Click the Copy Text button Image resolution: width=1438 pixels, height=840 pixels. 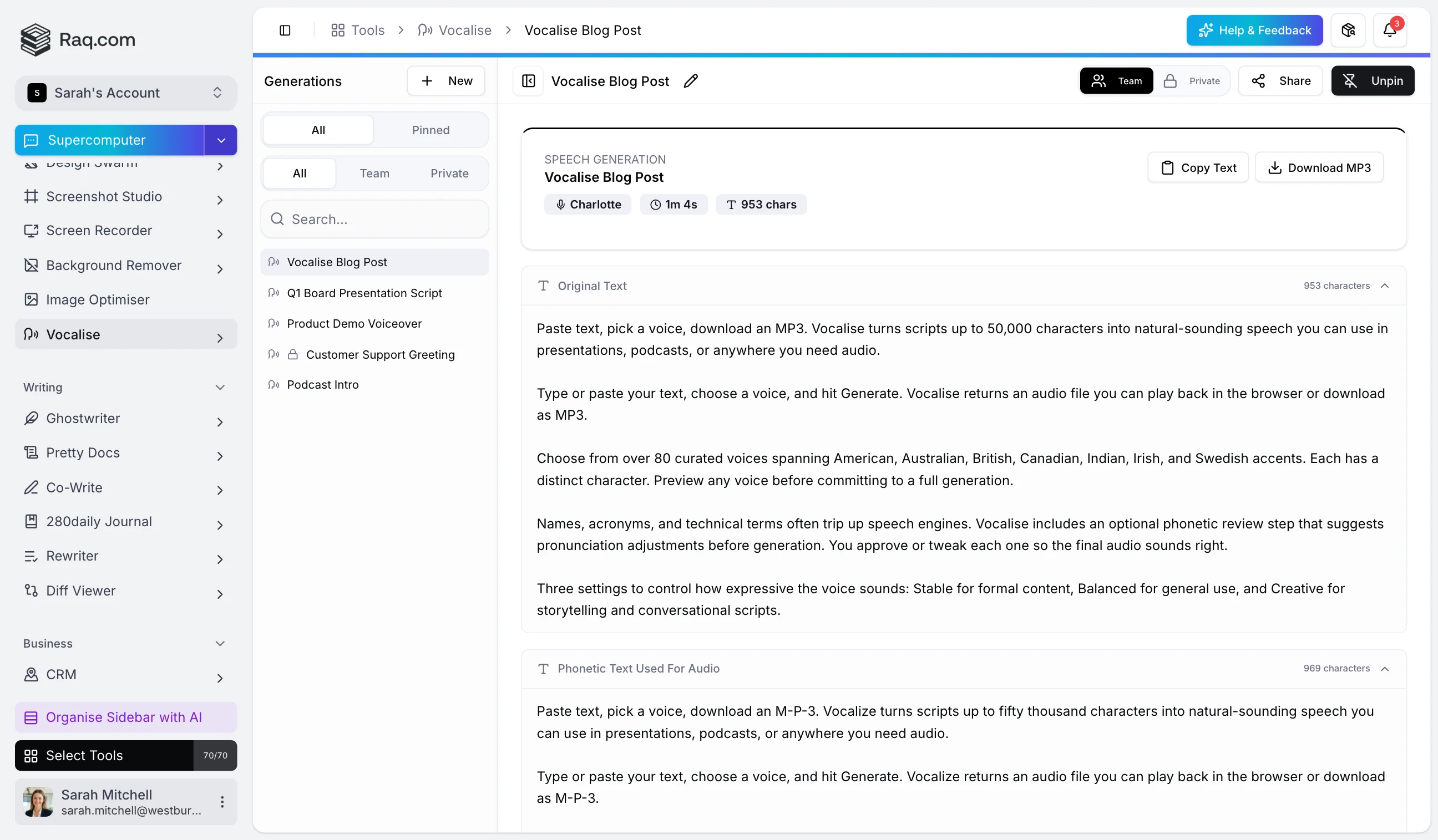pos(1198,167)
